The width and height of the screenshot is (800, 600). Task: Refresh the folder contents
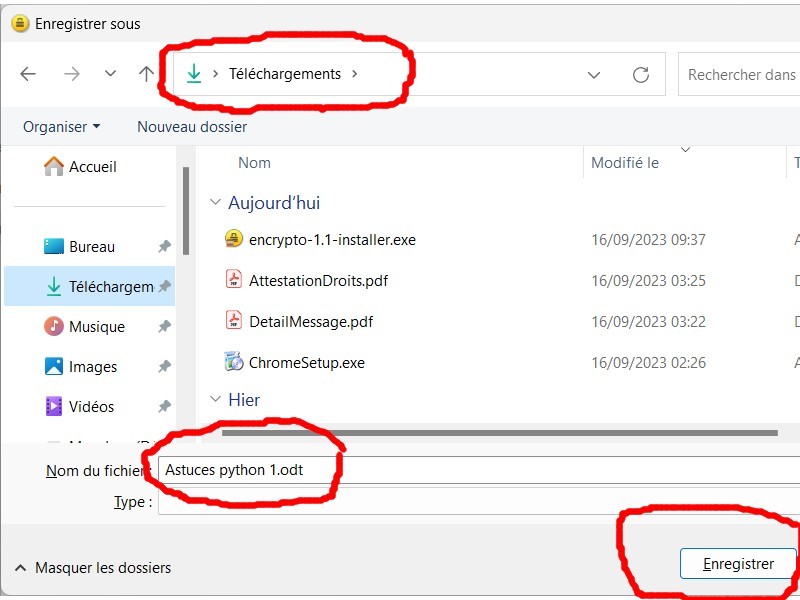(x=641, y=75)
